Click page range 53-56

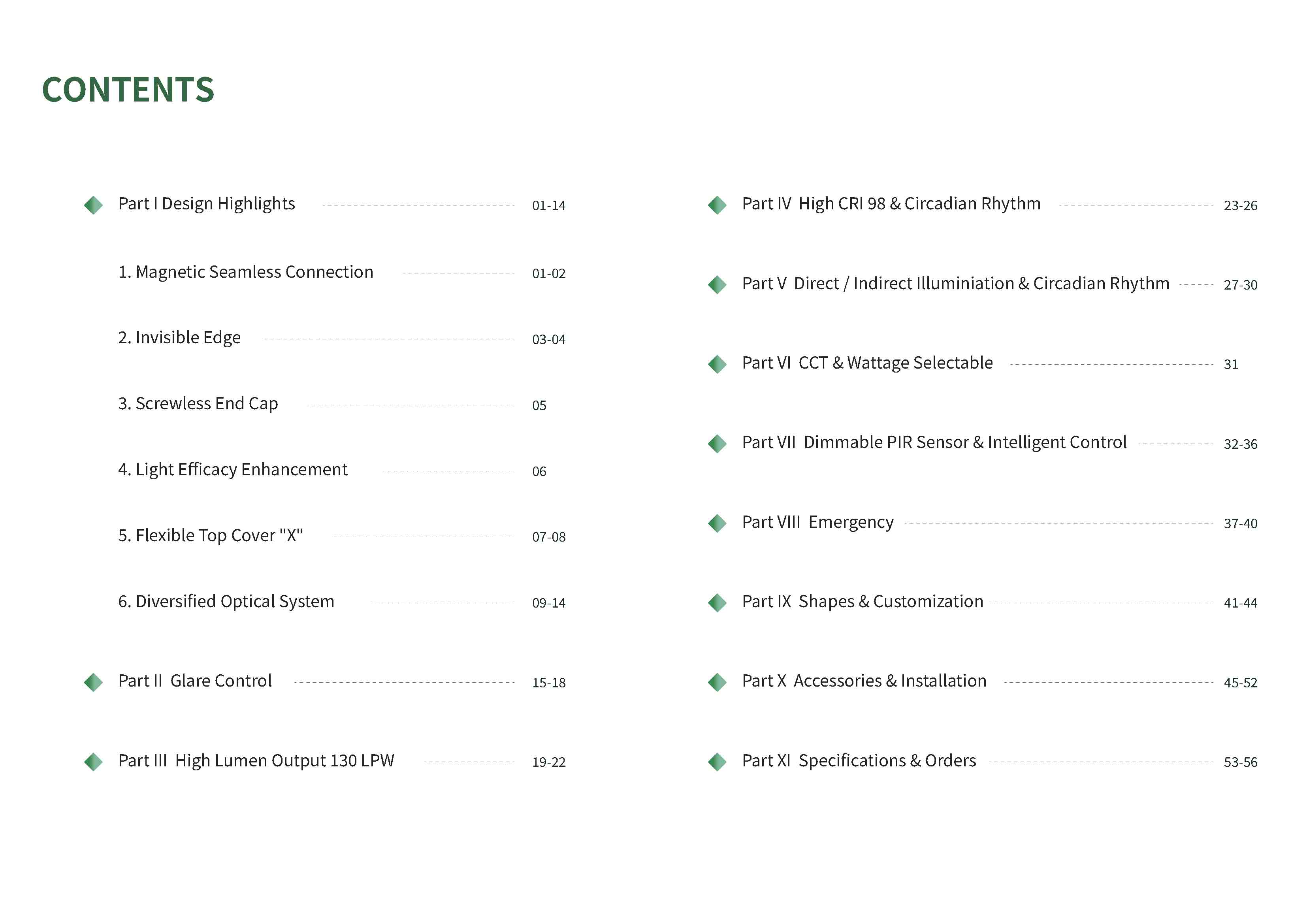pyautogui.click(x=1240, y=762)
